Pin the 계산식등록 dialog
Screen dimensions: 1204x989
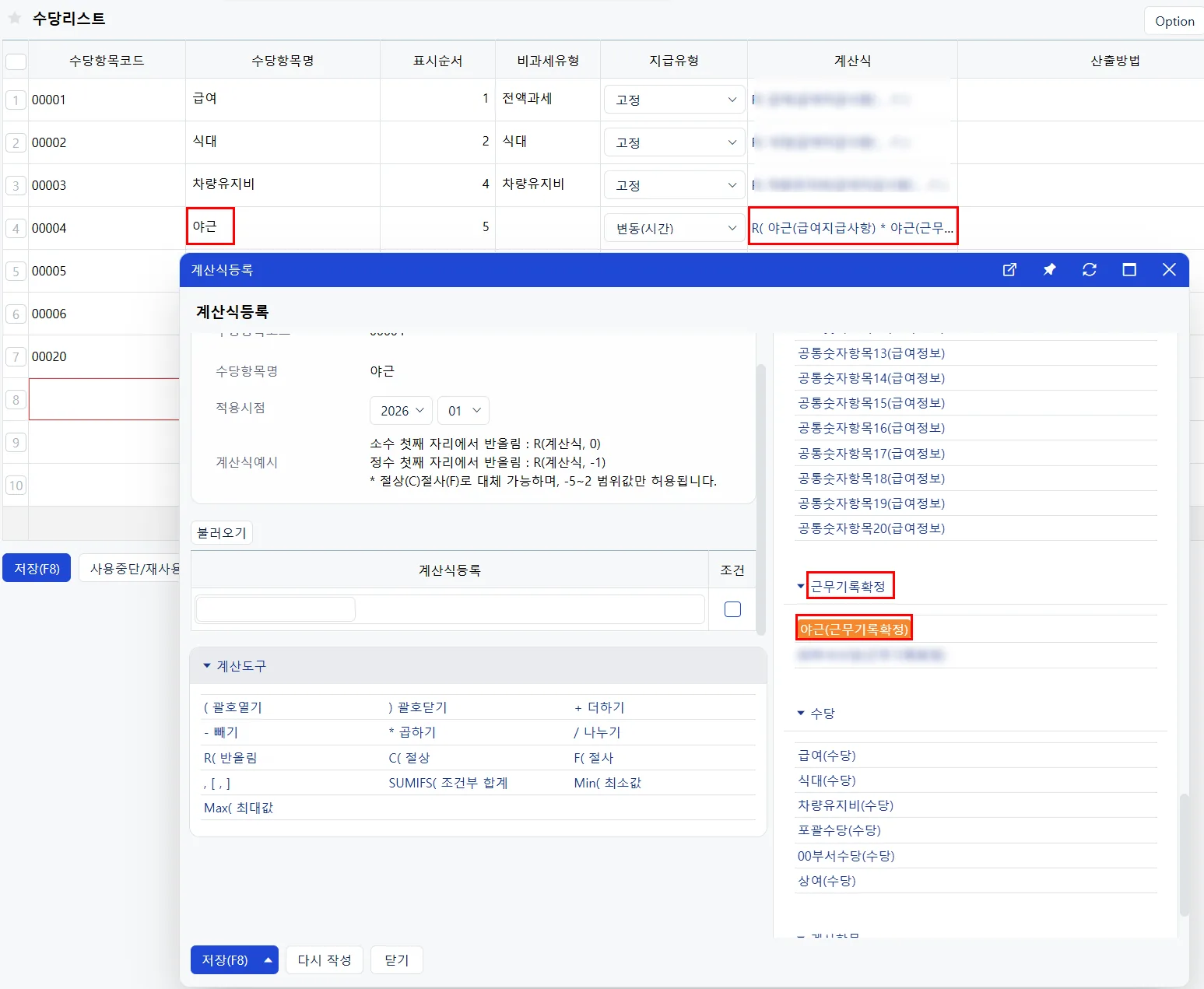point(1049,270)
